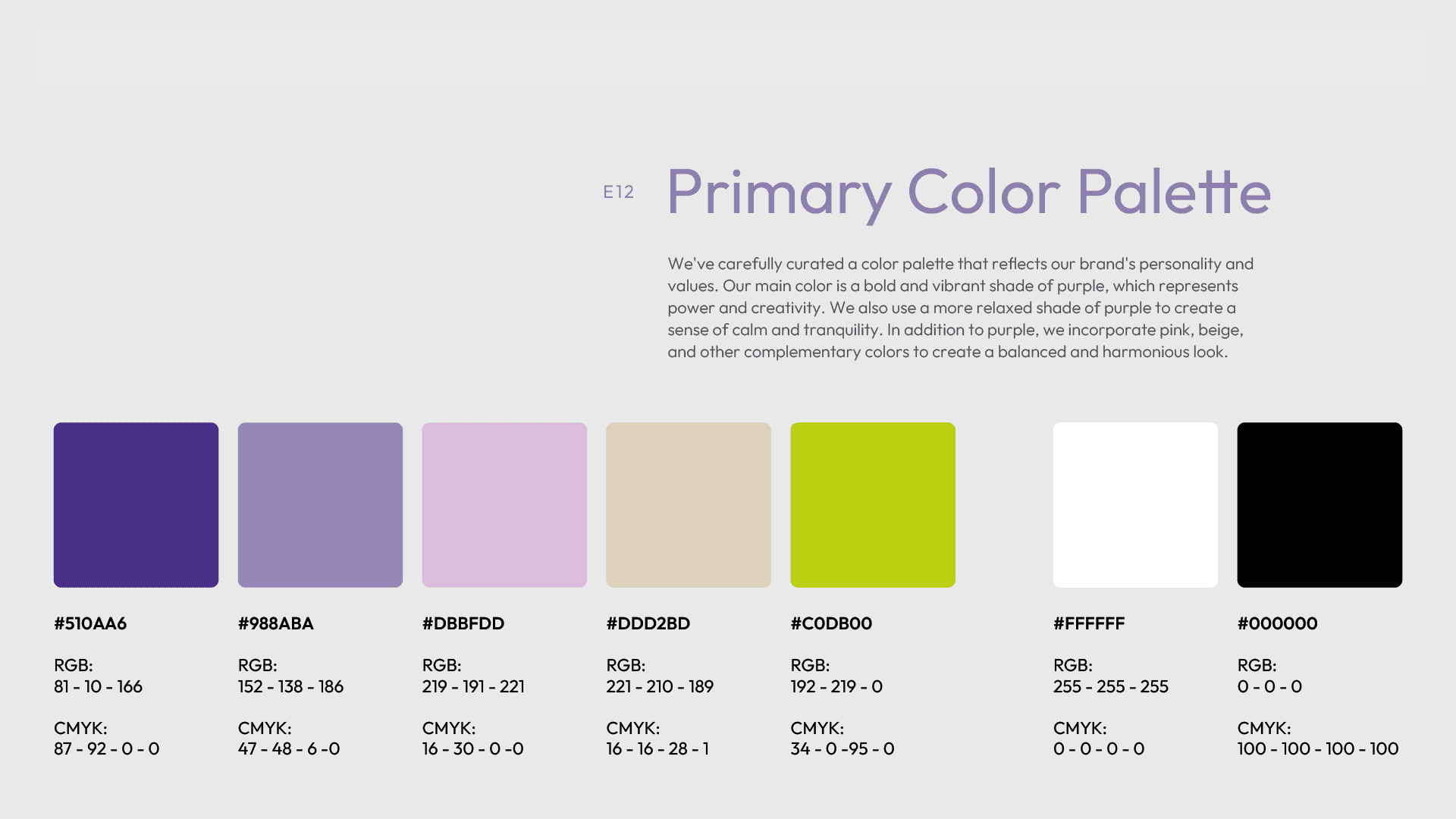The image size is (1456, 819).
Task: Click CMYK value 34 - 0 -95 - 0
Action: (x=843, y=748)
